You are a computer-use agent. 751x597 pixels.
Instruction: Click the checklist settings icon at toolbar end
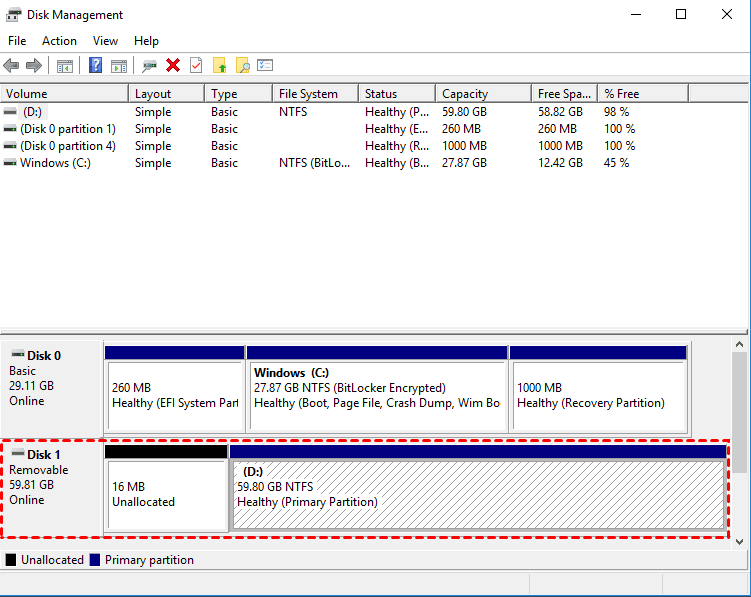point(265,66)
